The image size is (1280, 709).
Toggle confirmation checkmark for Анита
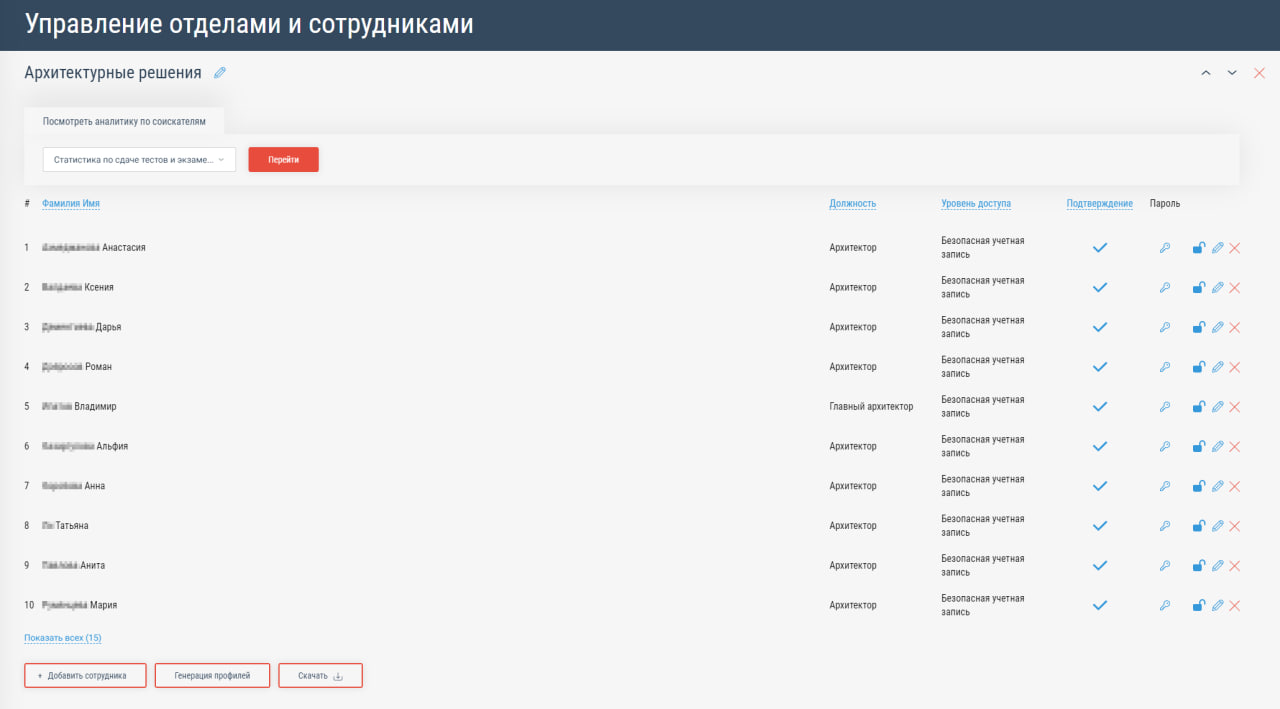(1100, 566)
